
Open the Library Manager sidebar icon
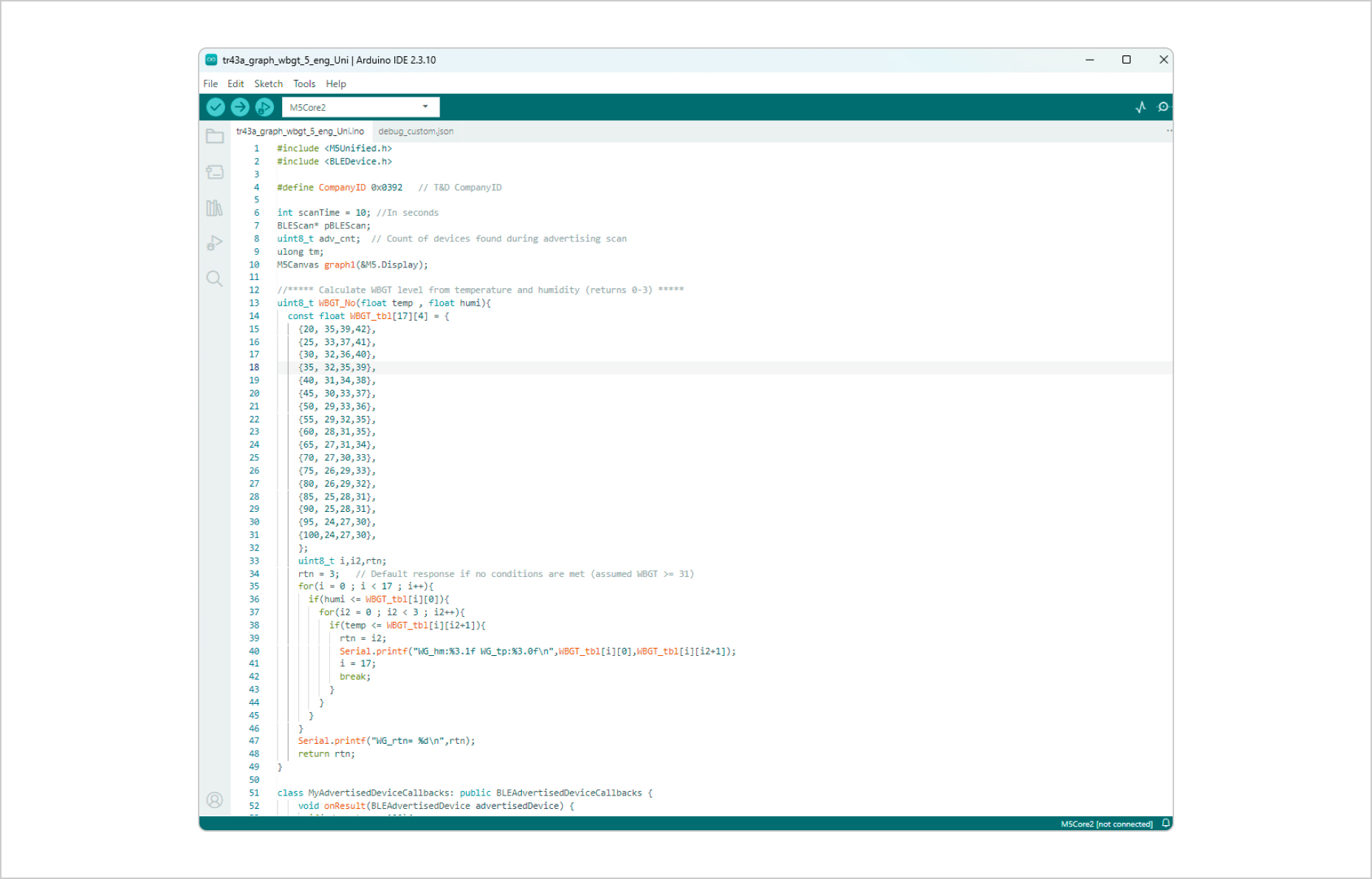(215, 208)
